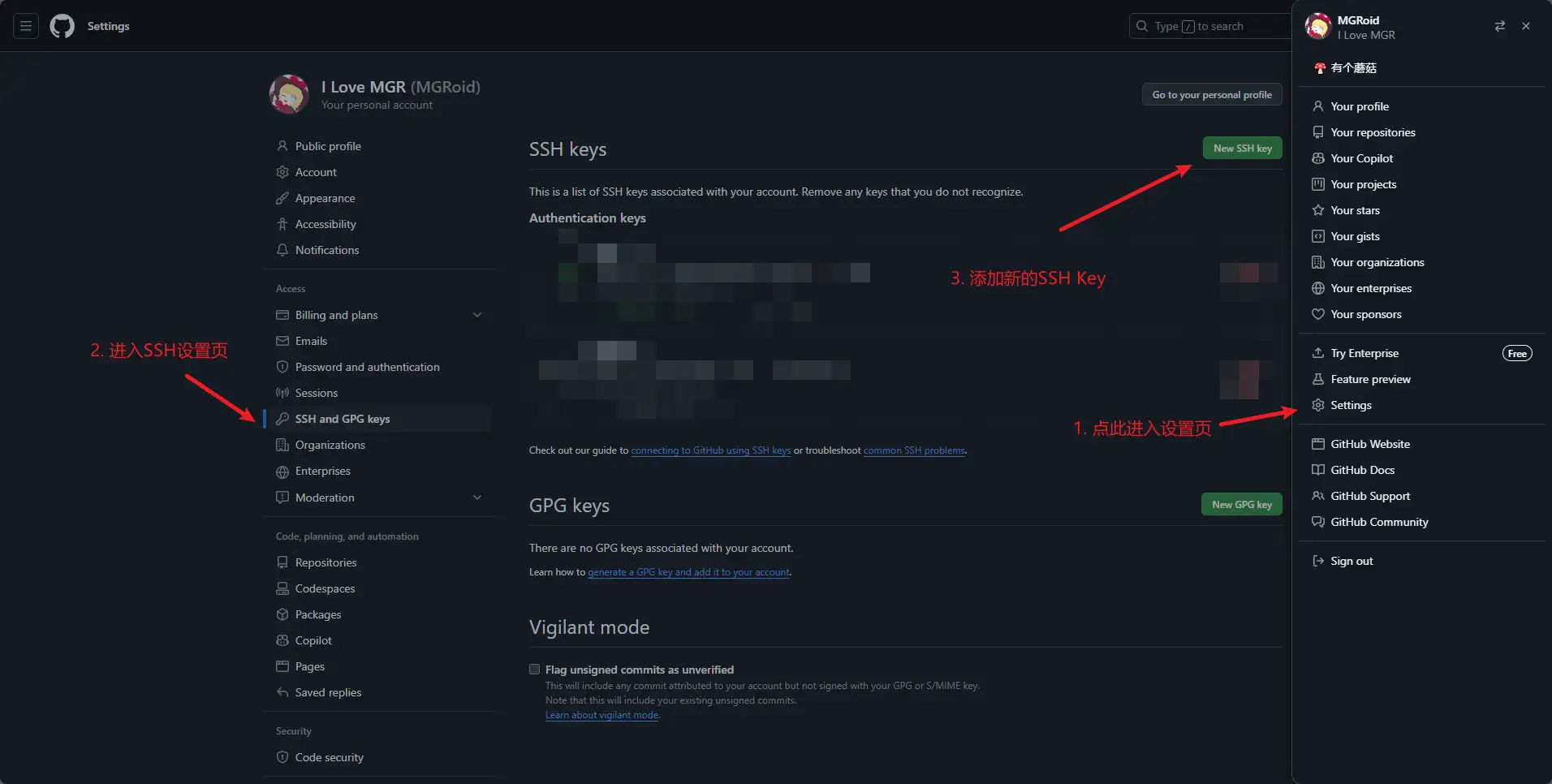Click the New SSH key button
The image size is (1552, 784).
coord(1242,149)
